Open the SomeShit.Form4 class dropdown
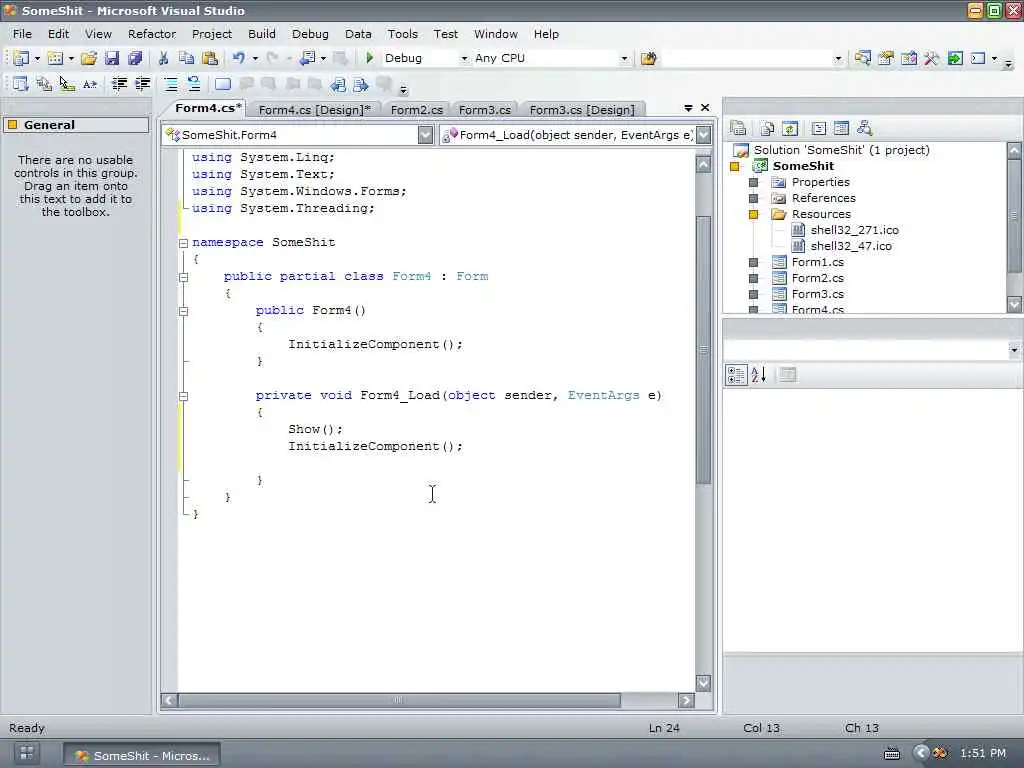 tap(425, 135)
